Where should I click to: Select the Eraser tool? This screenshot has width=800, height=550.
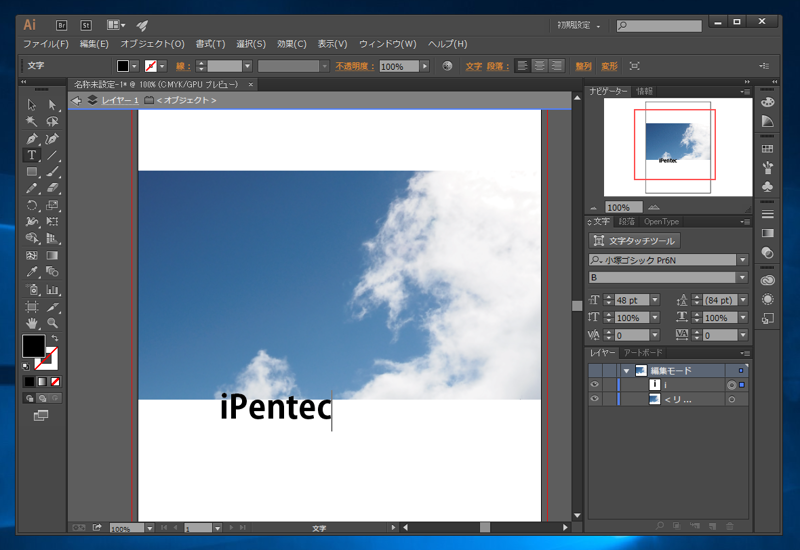52,188
